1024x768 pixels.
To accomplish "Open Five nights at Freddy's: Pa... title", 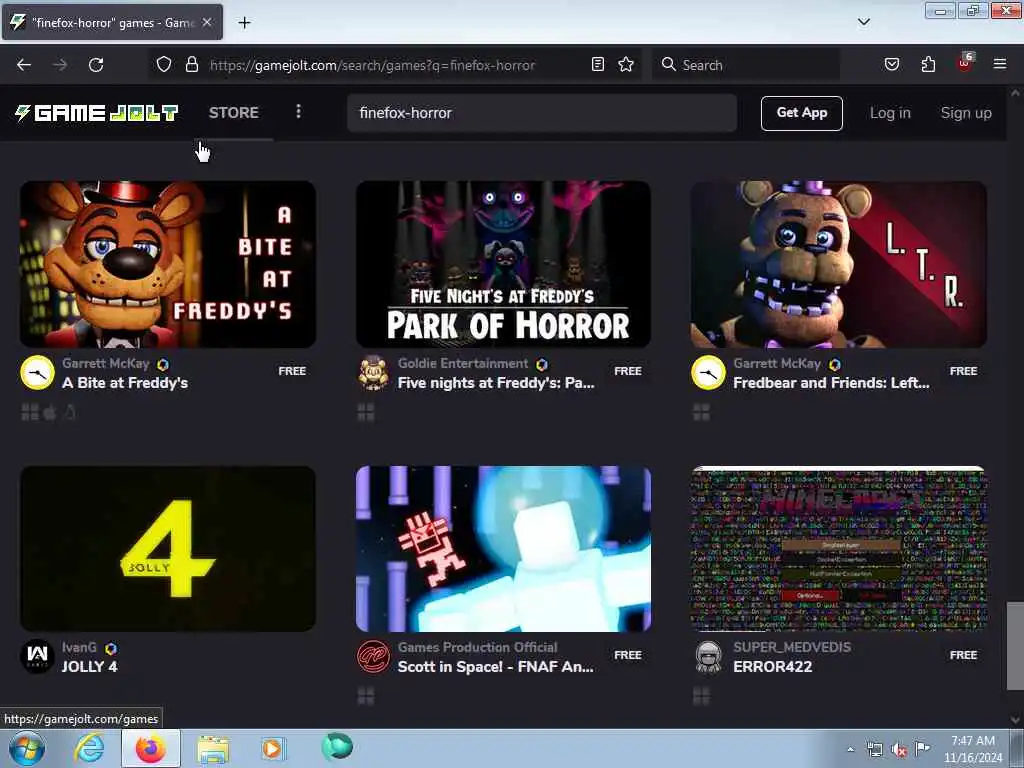I will [496, 383].
